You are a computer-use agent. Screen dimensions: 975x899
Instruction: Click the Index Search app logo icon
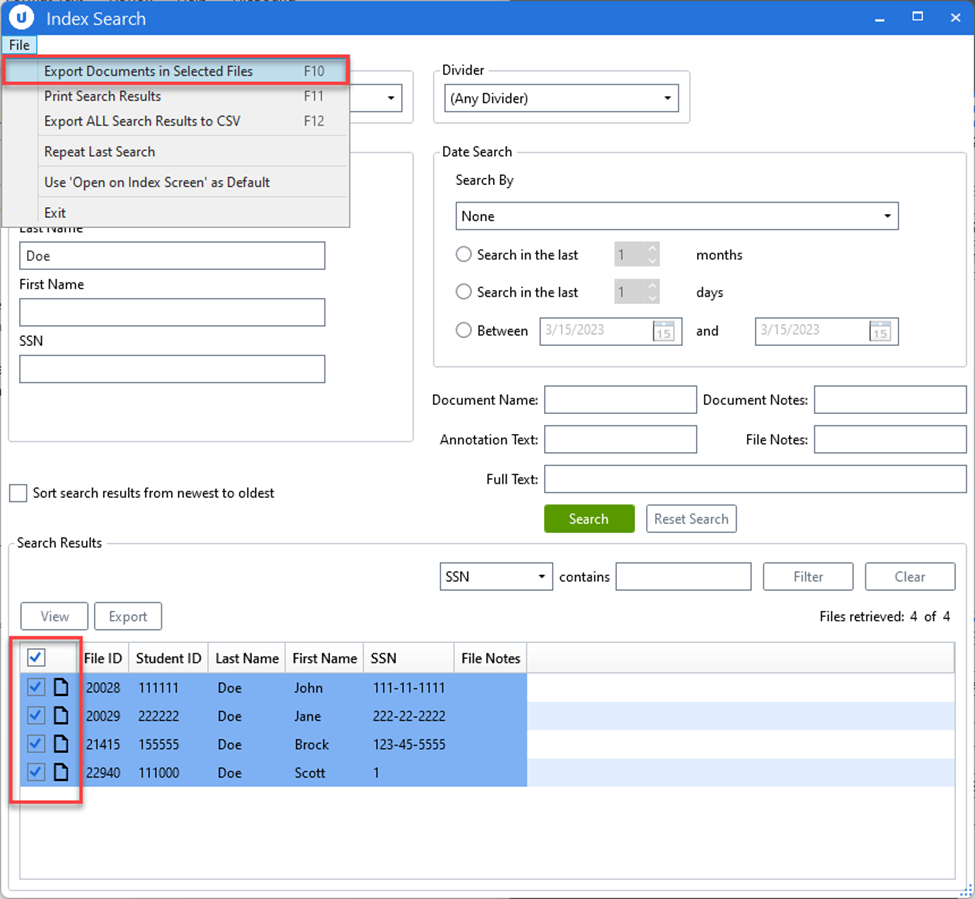pos(21,18)
